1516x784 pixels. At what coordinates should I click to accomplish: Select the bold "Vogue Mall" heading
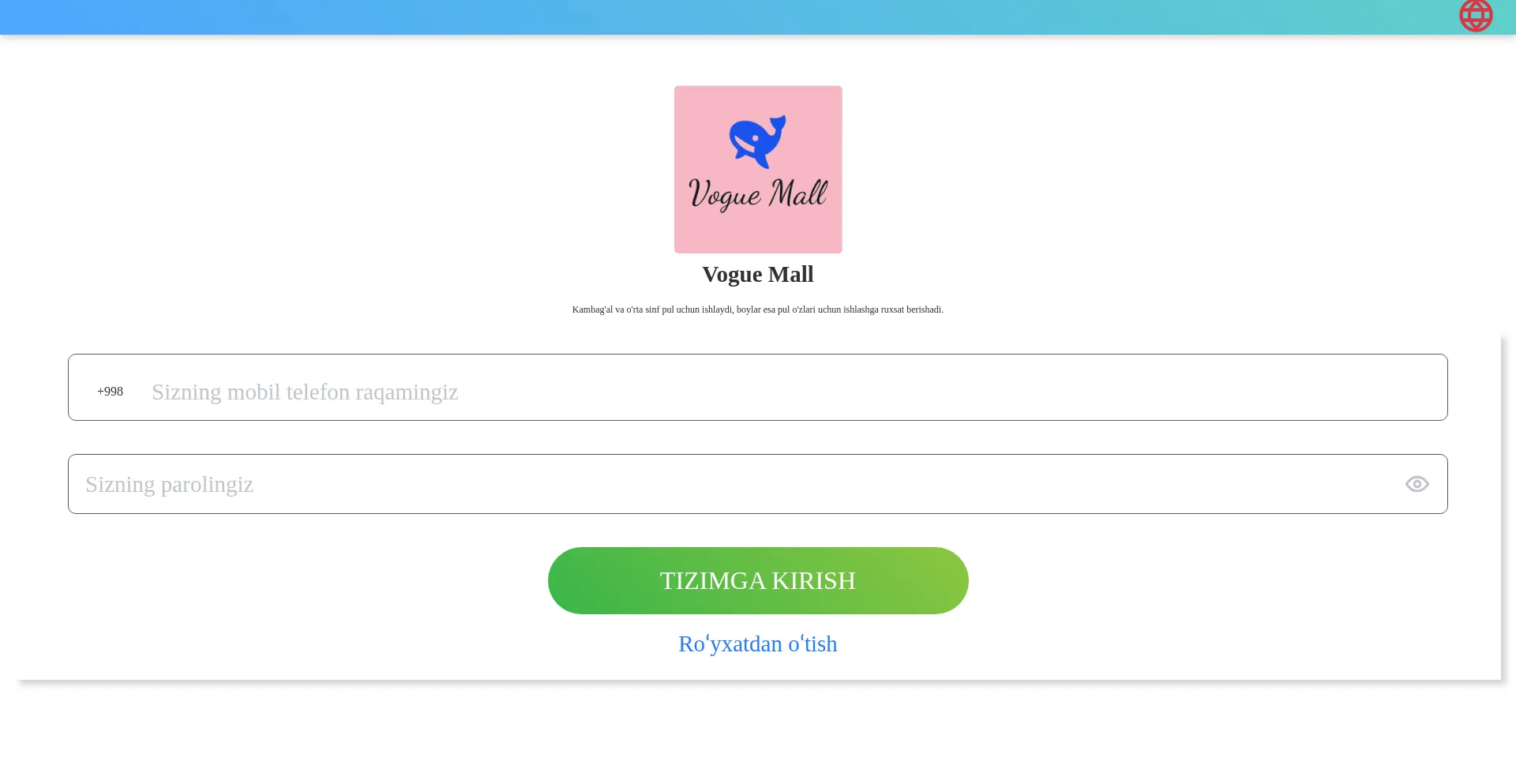(758, 274)
